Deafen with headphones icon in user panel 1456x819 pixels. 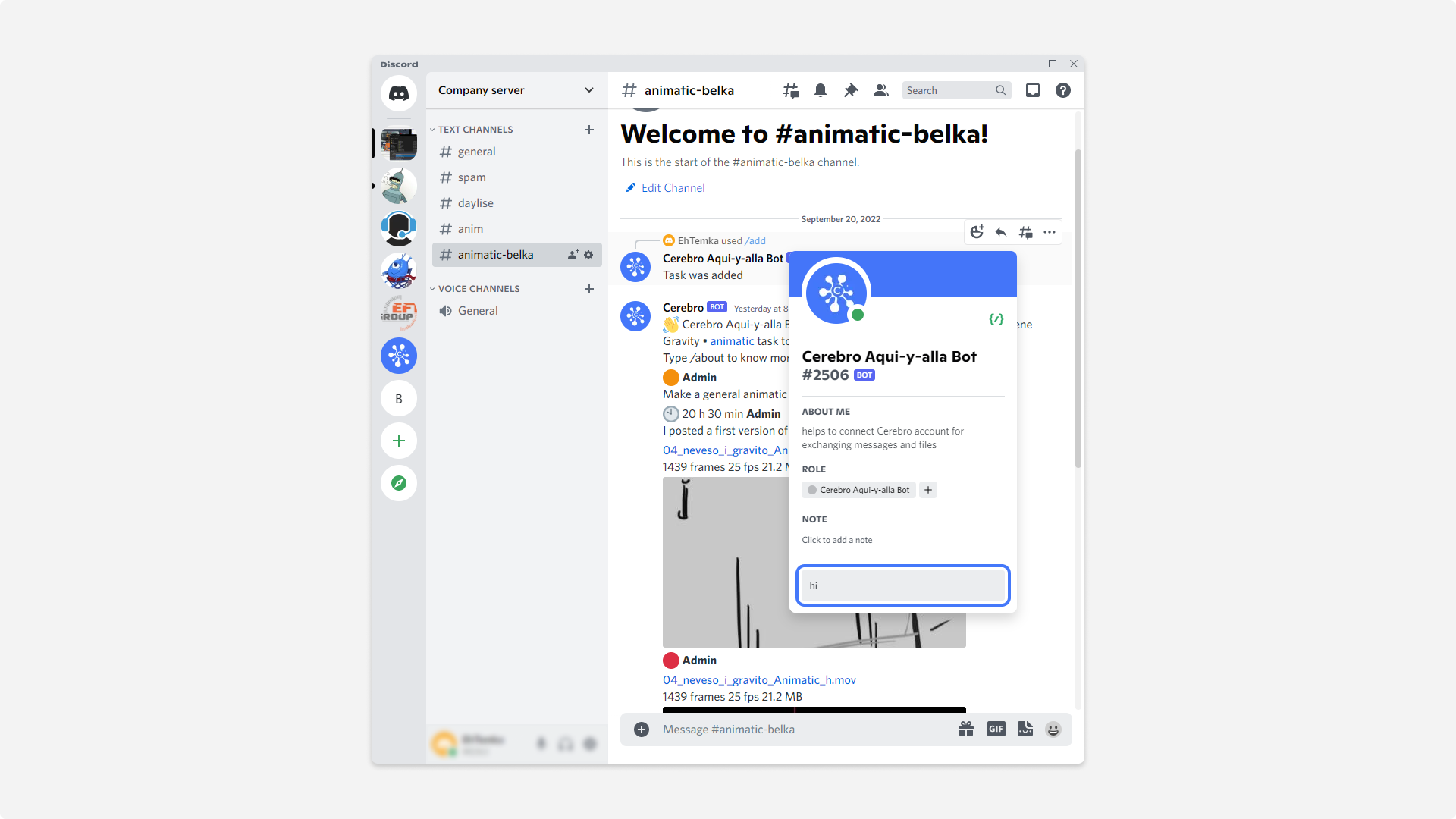click(566, 744)
